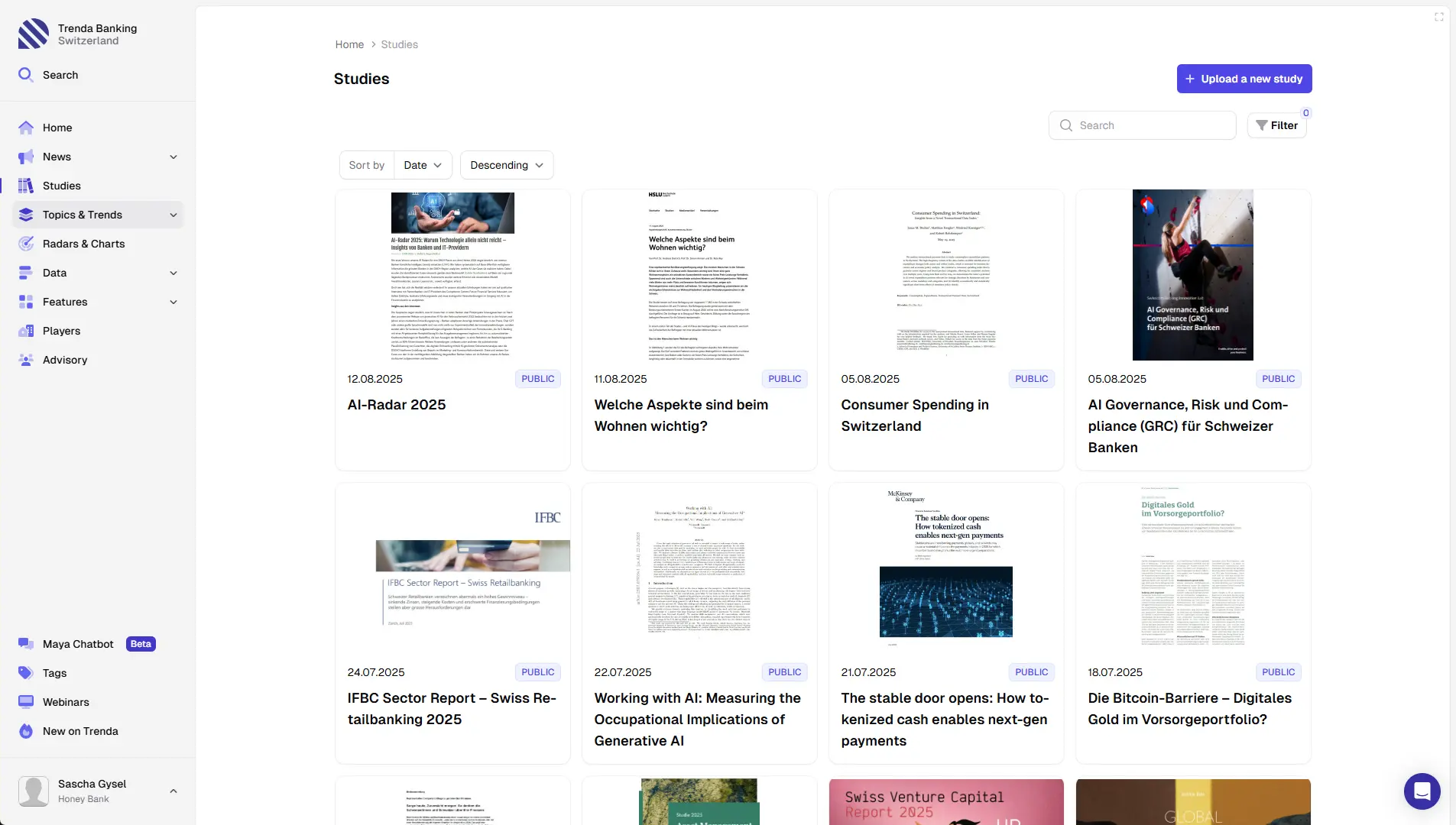Open the Date sort dropdown
Image resolution: width=1456 pixels, height=825 pixels.
point(422,165)
